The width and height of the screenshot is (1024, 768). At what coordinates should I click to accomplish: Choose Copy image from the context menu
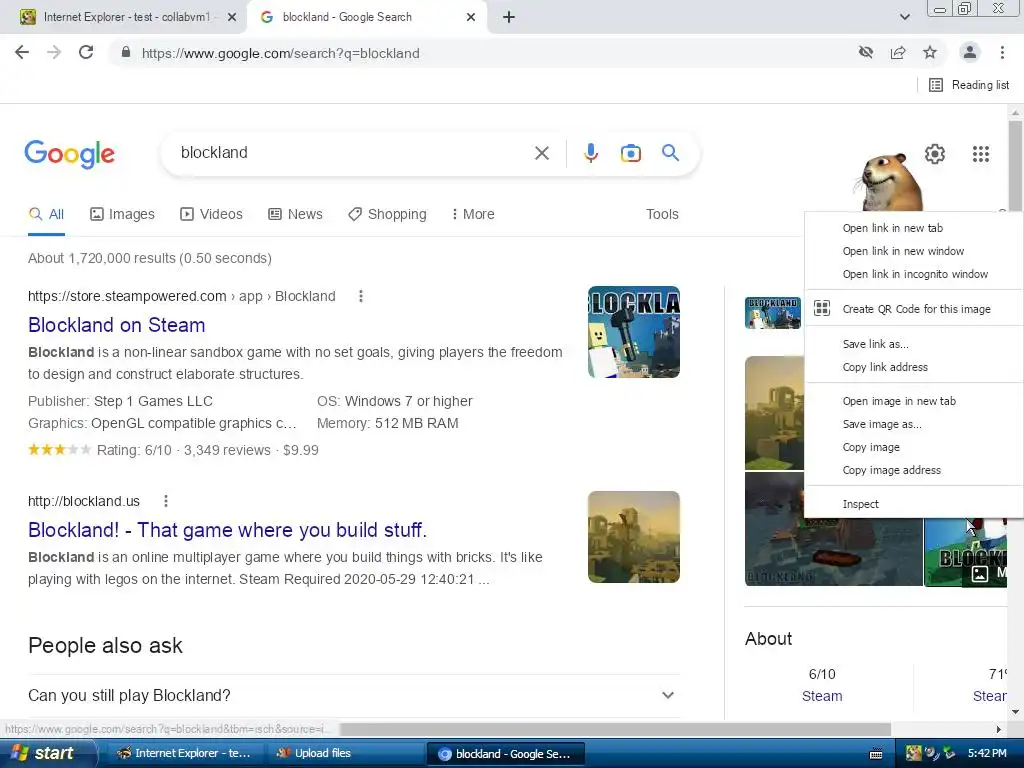click(x=913, y=447)
